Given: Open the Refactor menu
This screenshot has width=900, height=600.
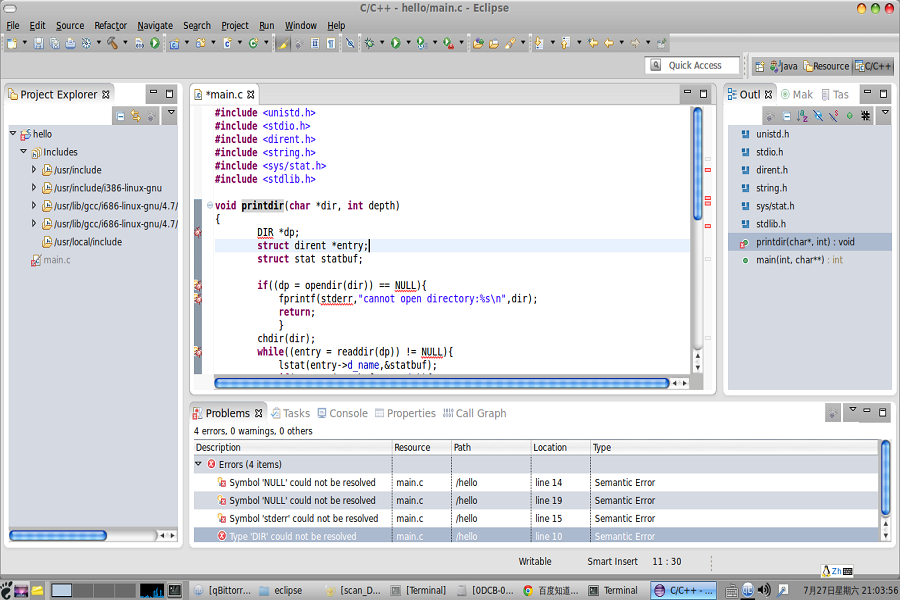Looking at the screenshot, I should click(x=111, y=26).
